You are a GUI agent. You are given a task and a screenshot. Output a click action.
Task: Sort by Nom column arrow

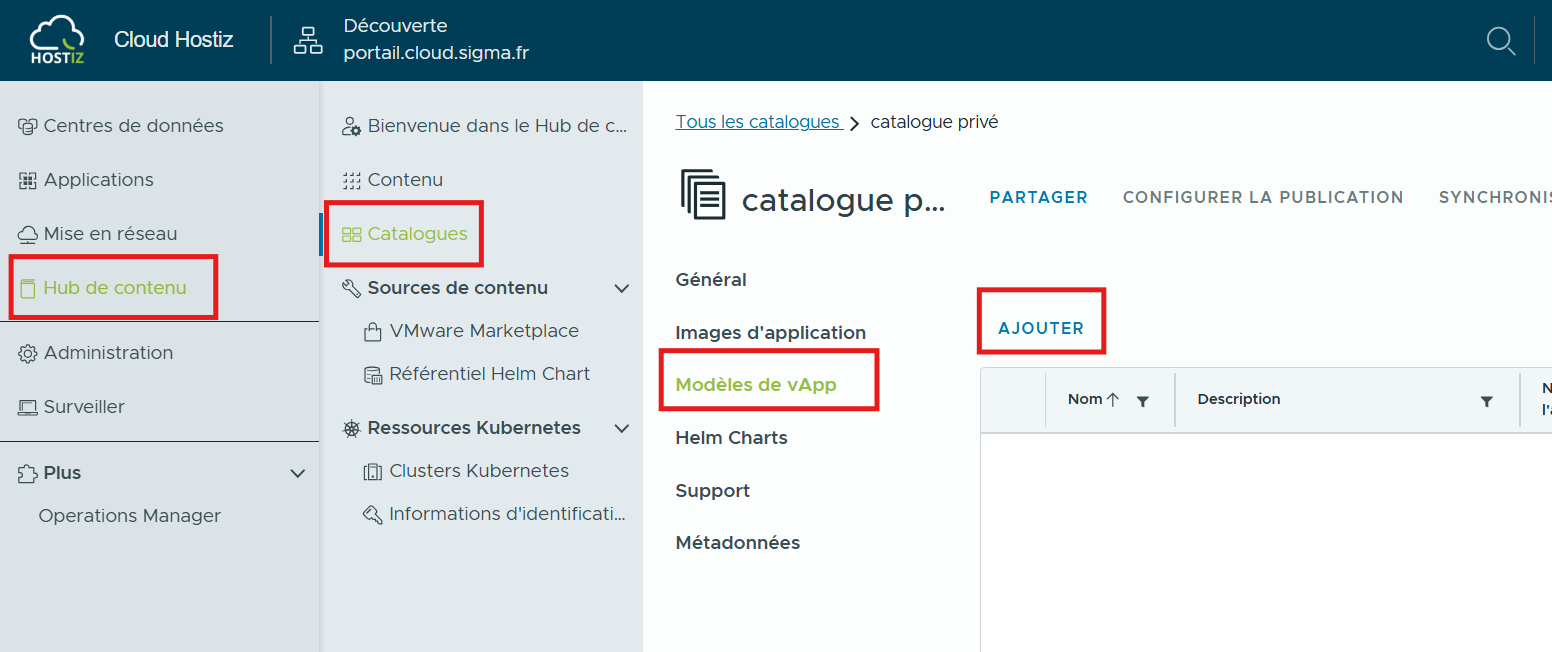(1112, 400)
